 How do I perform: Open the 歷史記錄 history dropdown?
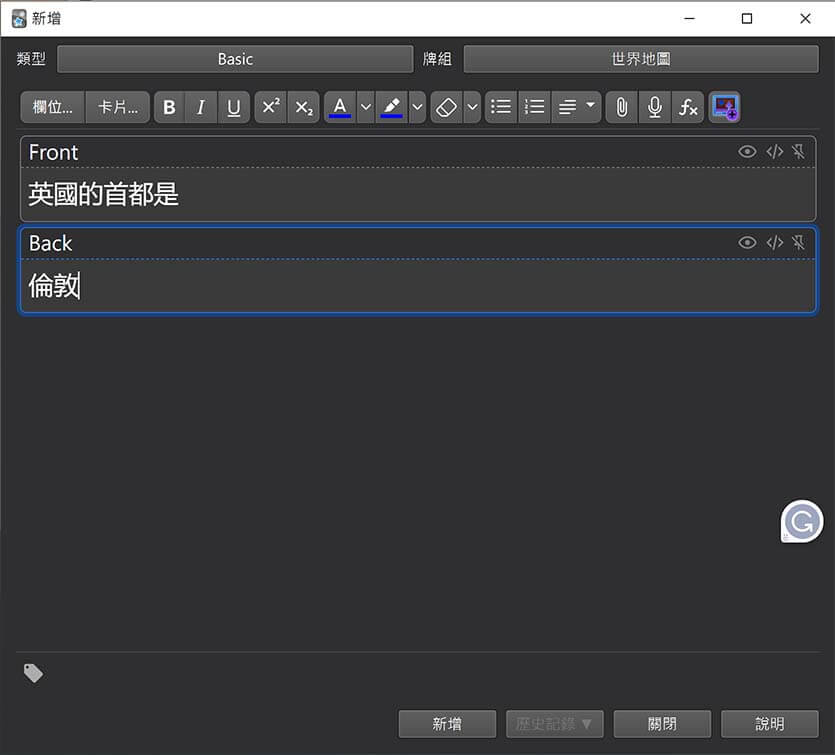point(554,724)
